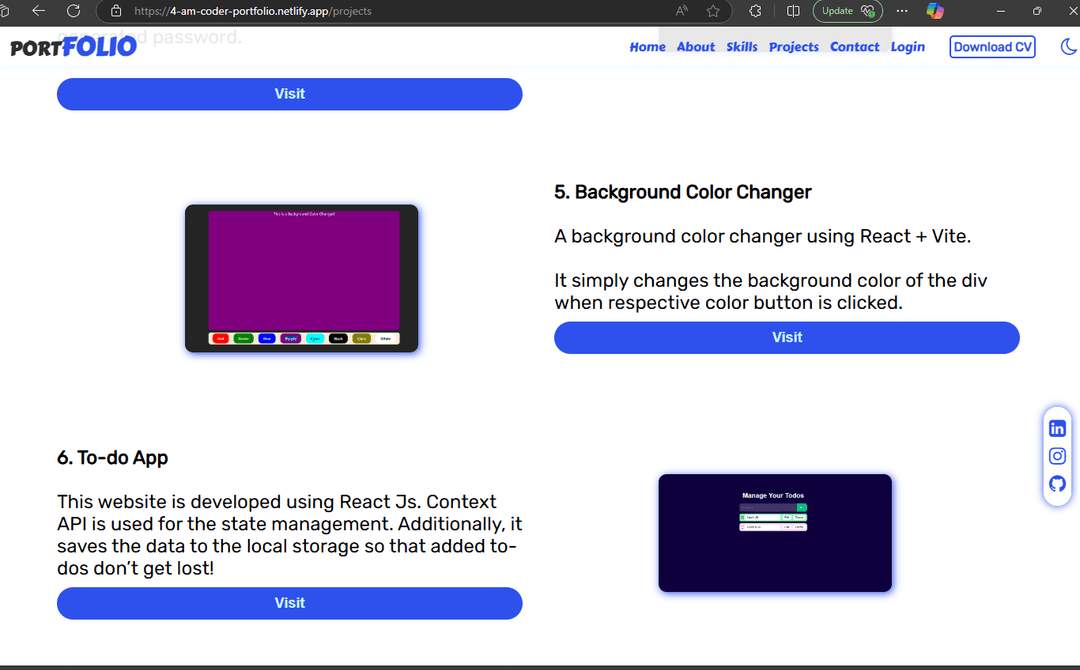The height and width of the screenshot is (670, 1080).
Task: Click the Background Color Changer screenshot thumbnail
Action: point(302,278)
